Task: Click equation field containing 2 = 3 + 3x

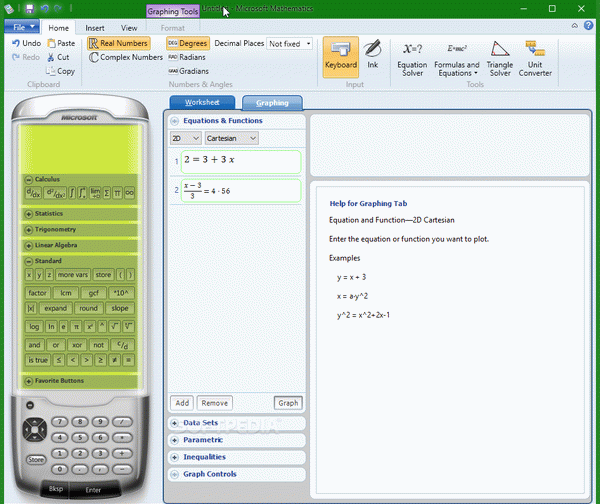Action: [241, 162]
